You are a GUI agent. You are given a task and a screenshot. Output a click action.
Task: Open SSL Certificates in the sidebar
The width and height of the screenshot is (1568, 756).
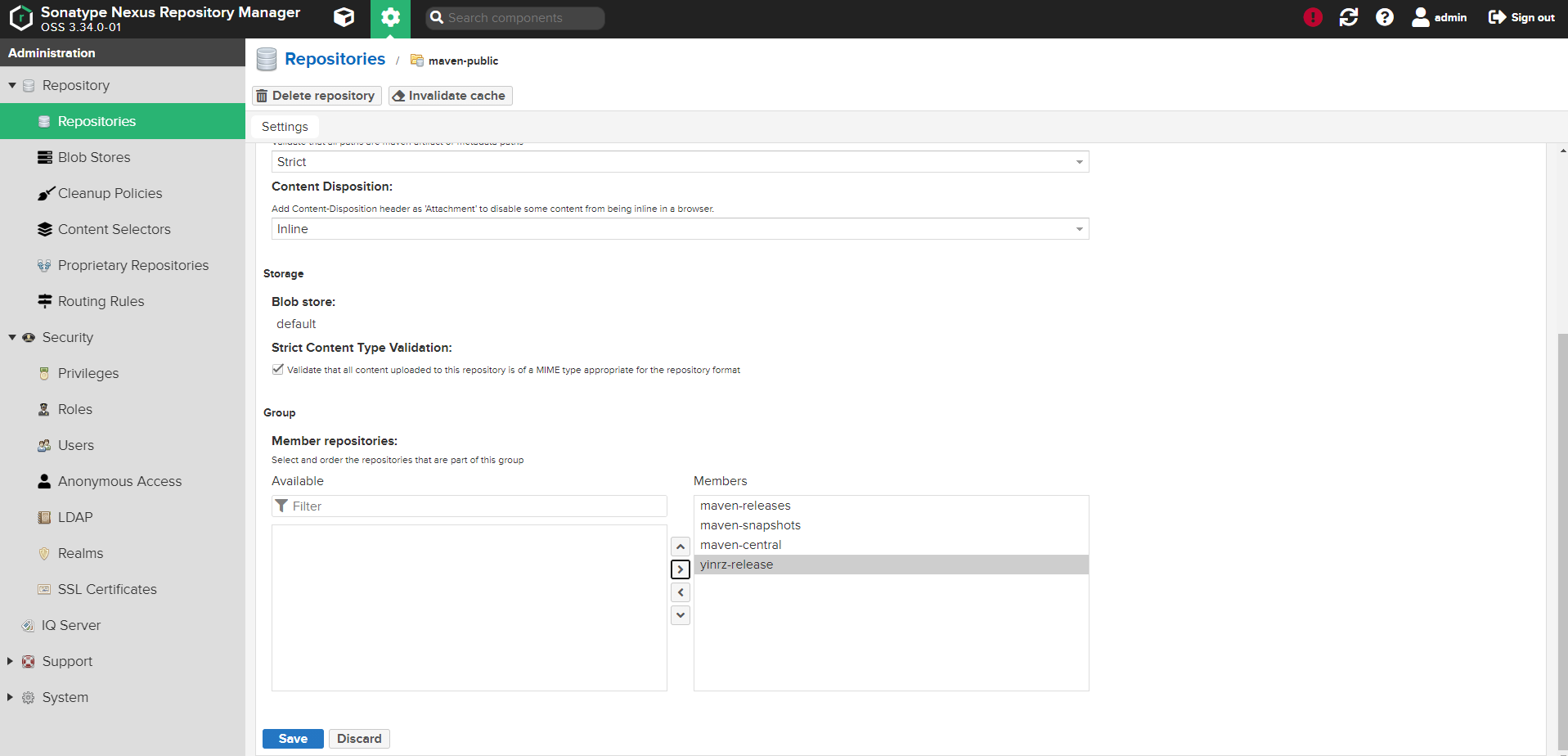pos(123,589)
